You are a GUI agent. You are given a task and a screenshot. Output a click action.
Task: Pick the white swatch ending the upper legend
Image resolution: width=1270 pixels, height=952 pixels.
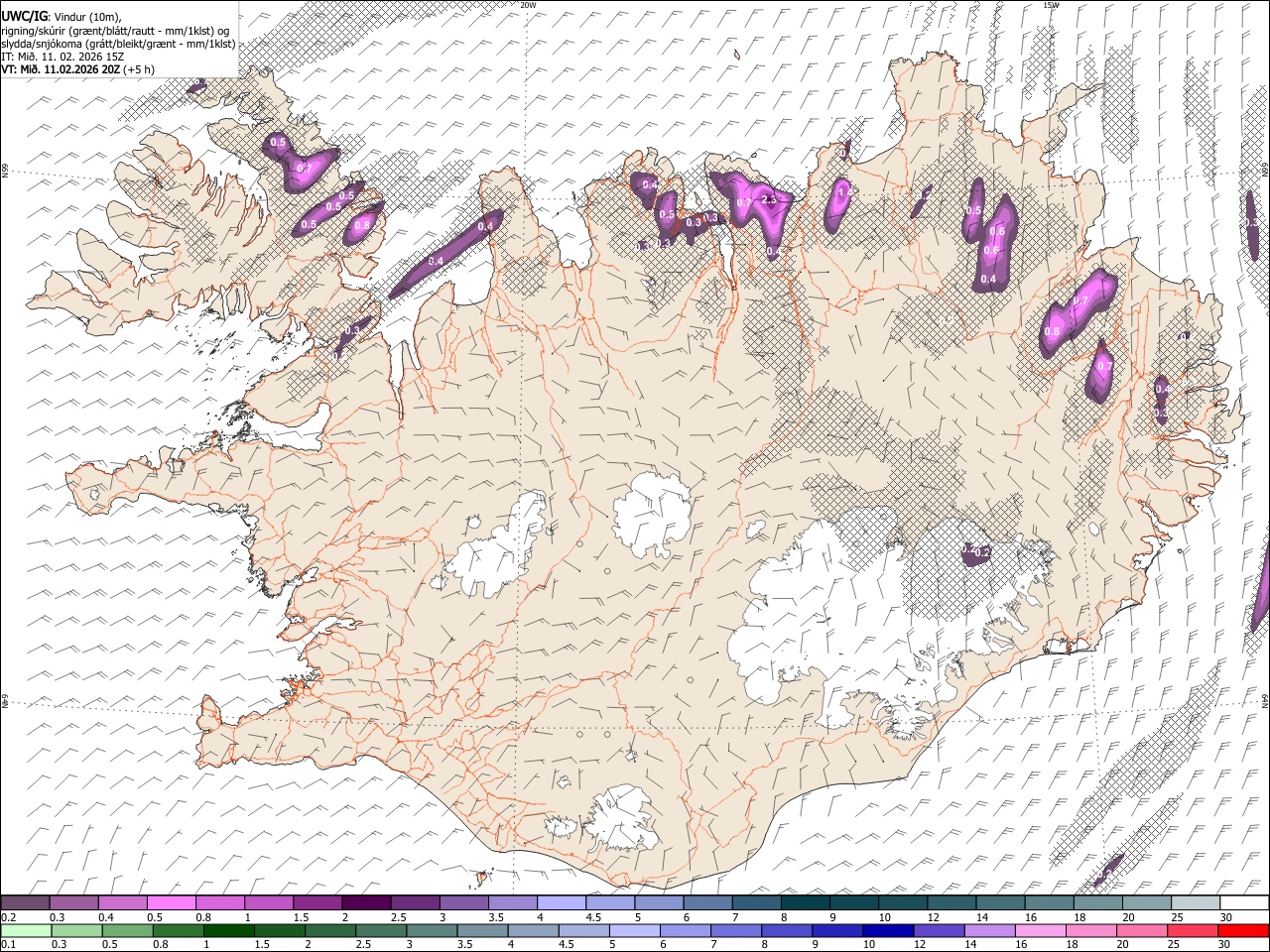click(x=1243, y=903)
